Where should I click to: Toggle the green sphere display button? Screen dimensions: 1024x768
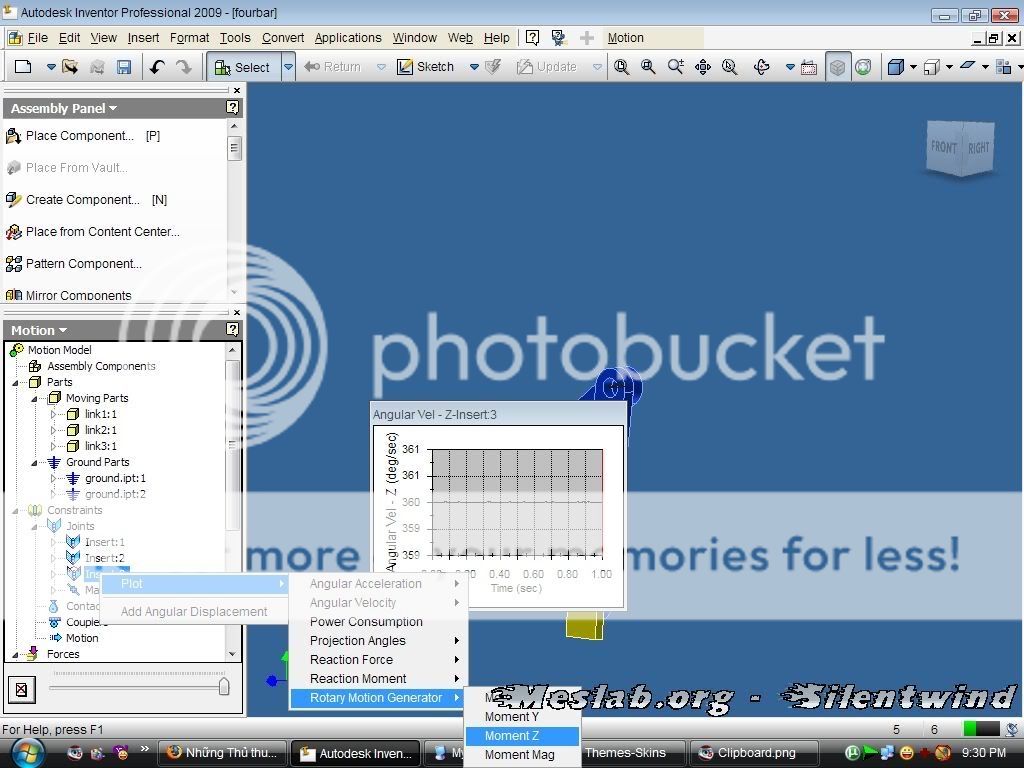click(x=863, y=67)
